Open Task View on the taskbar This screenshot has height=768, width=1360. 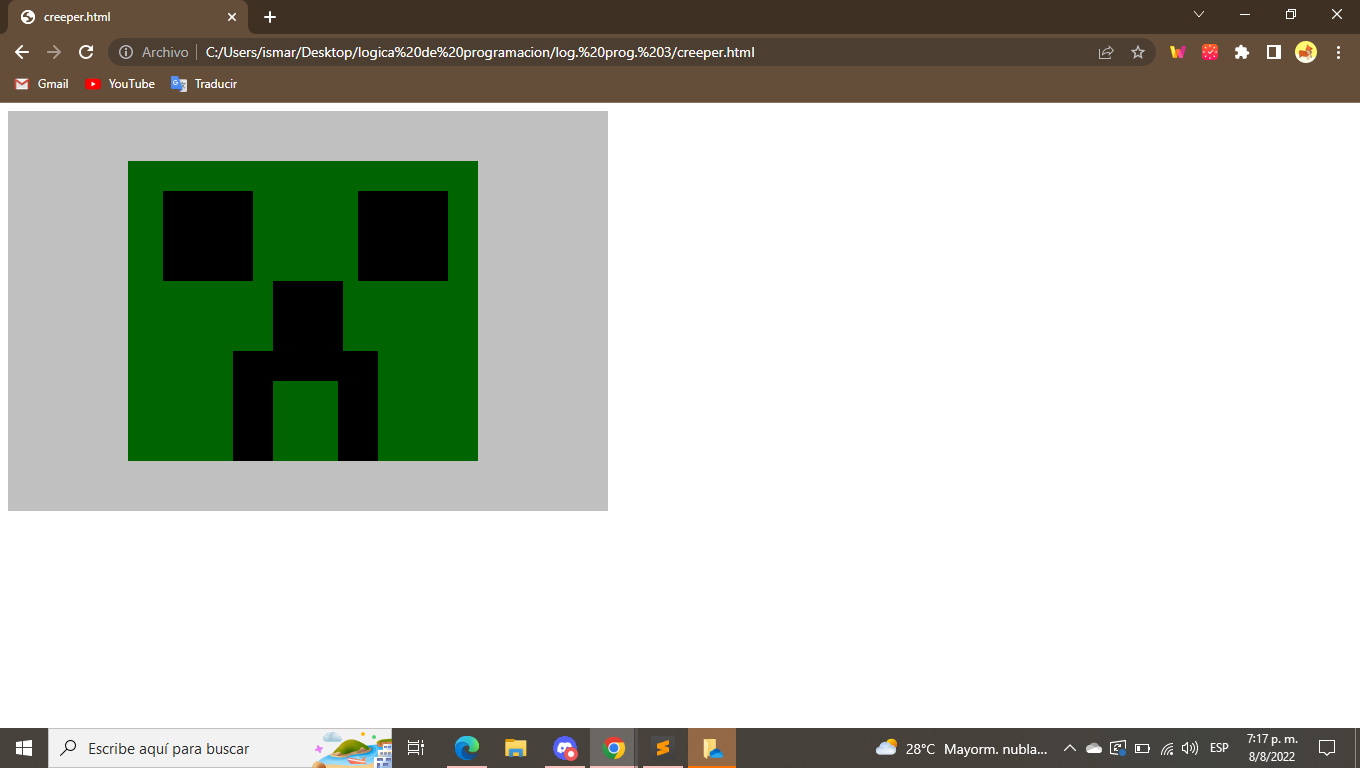(x=416, y=748)
